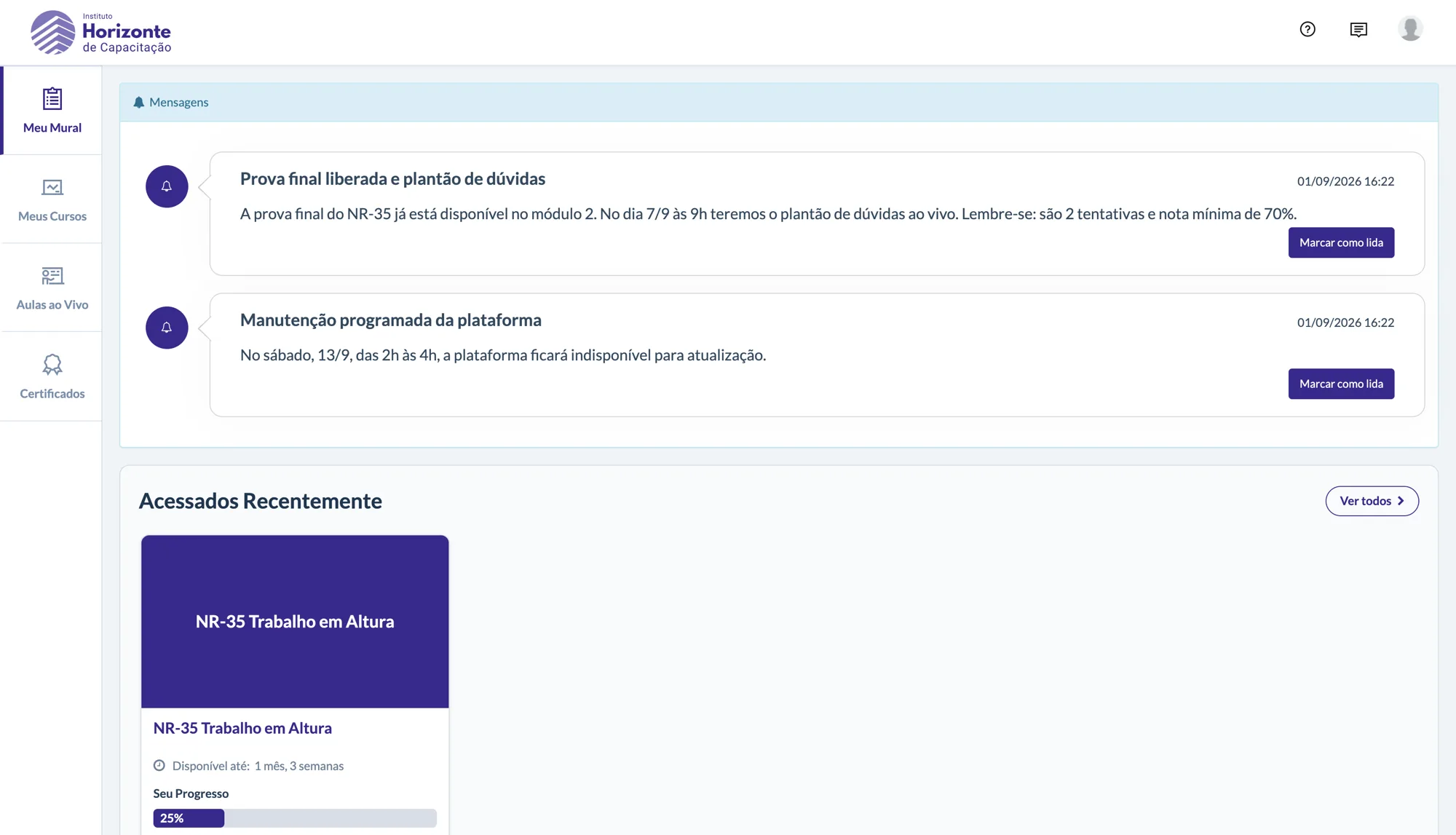
Task: Open NR-35 Trabalho em Altura course title link
Action: click(x=242, y=728)
